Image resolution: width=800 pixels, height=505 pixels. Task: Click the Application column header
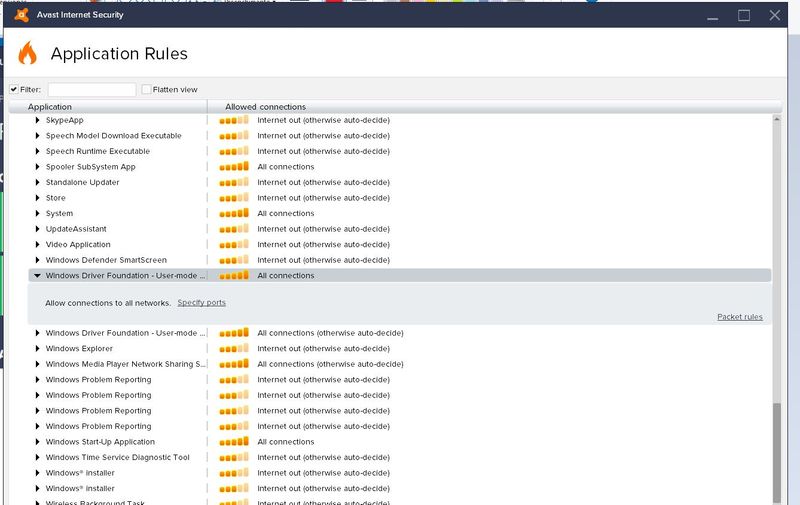[49, 107]
